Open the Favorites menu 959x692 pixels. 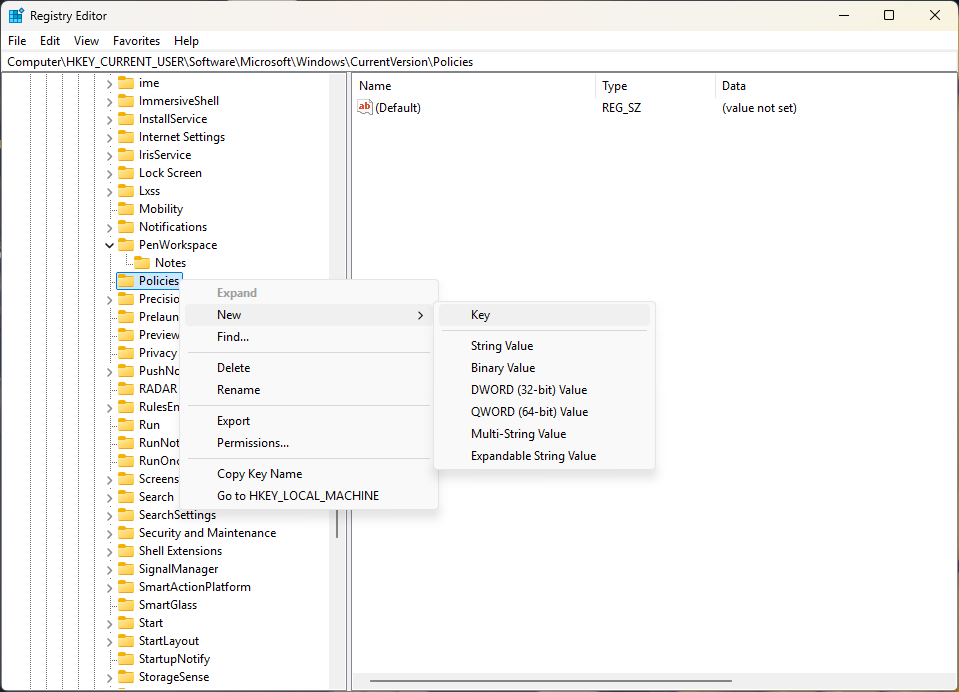pos(136,41)
